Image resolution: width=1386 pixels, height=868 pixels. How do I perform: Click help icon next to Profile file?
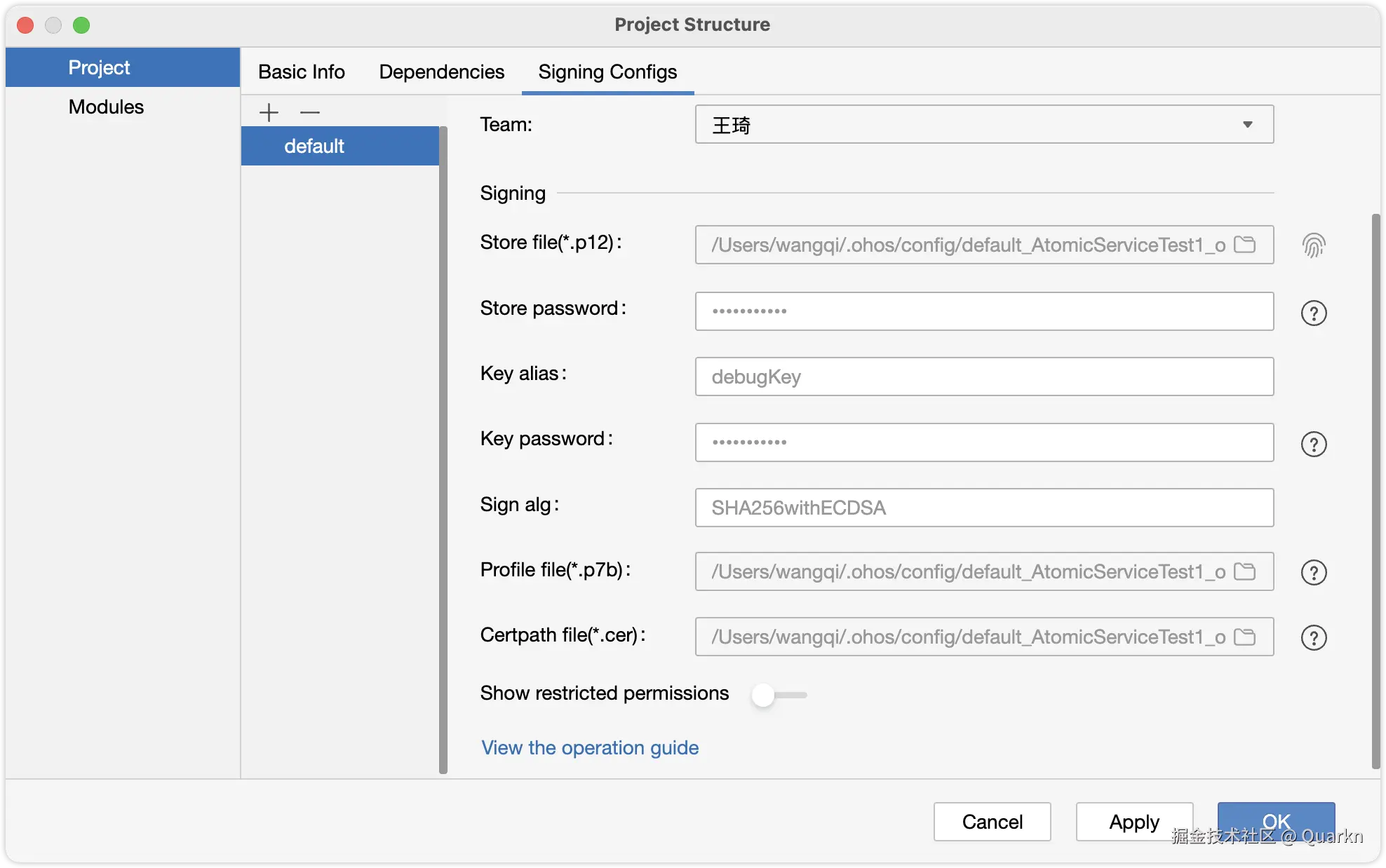point(1313,572)
